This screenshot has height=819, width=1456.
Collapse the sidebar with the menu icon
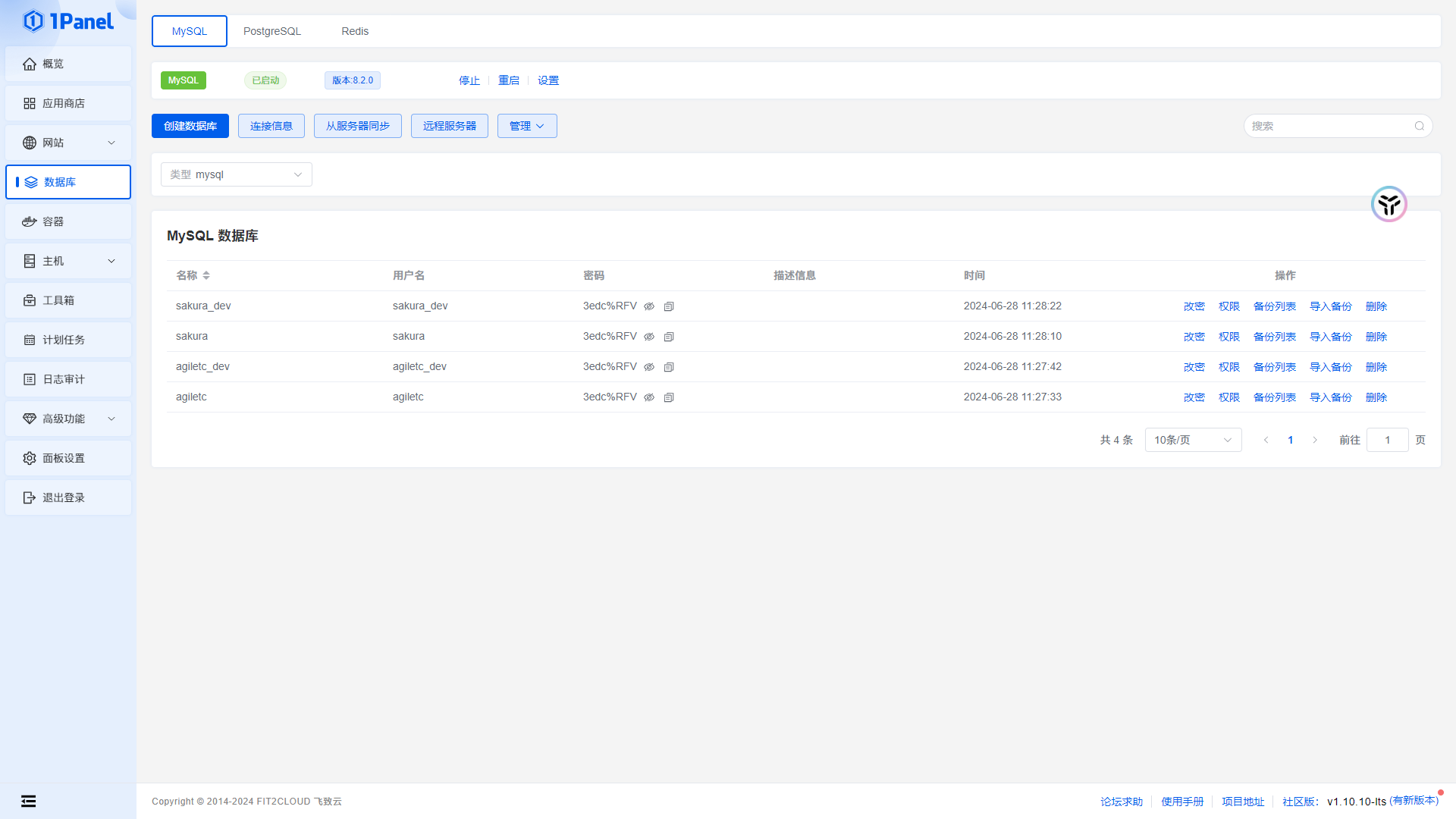[x=28, y=801]
